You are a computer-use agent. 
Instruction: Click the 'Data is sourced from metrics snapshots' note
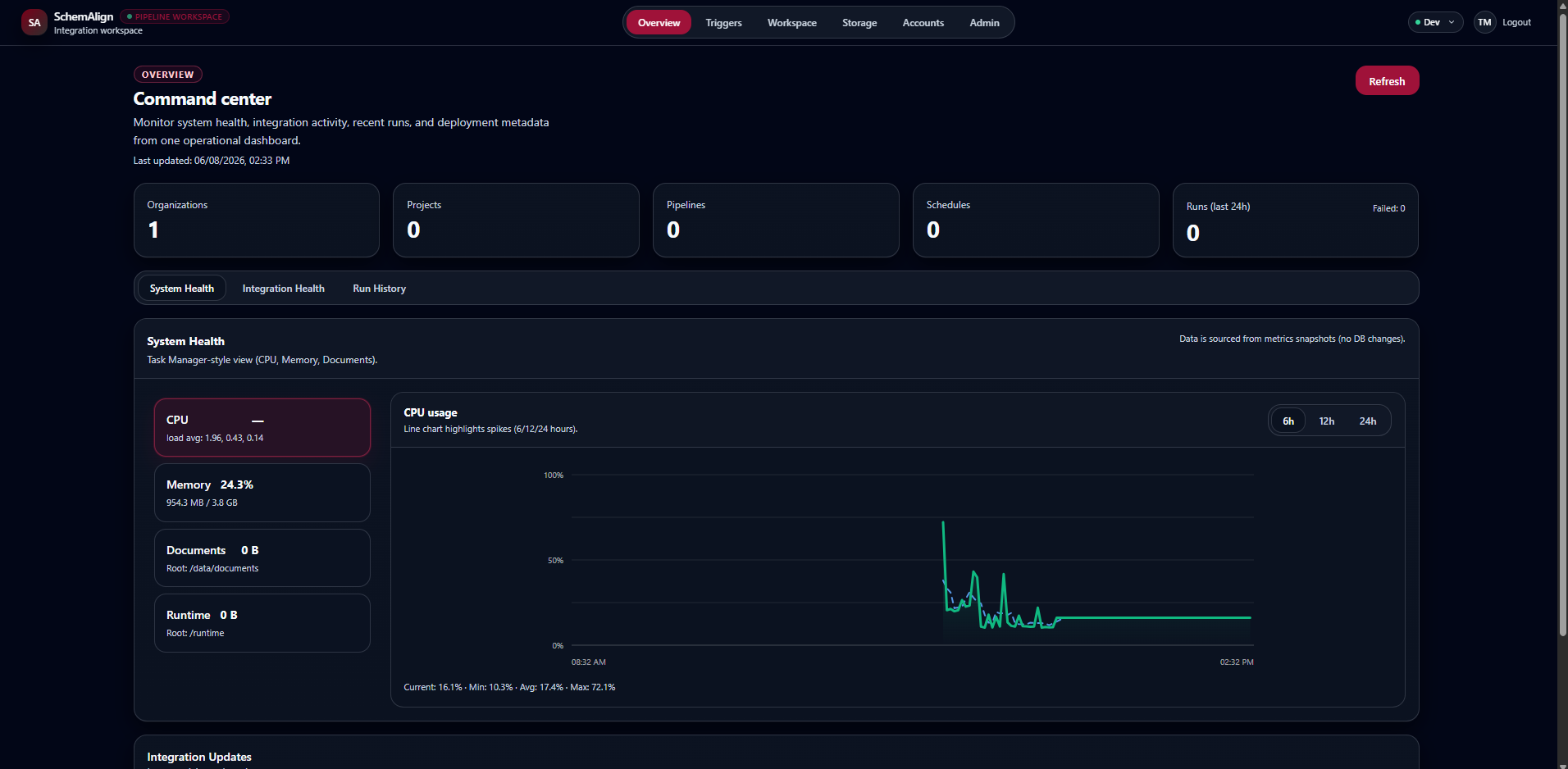click(x=1292, y=339)
